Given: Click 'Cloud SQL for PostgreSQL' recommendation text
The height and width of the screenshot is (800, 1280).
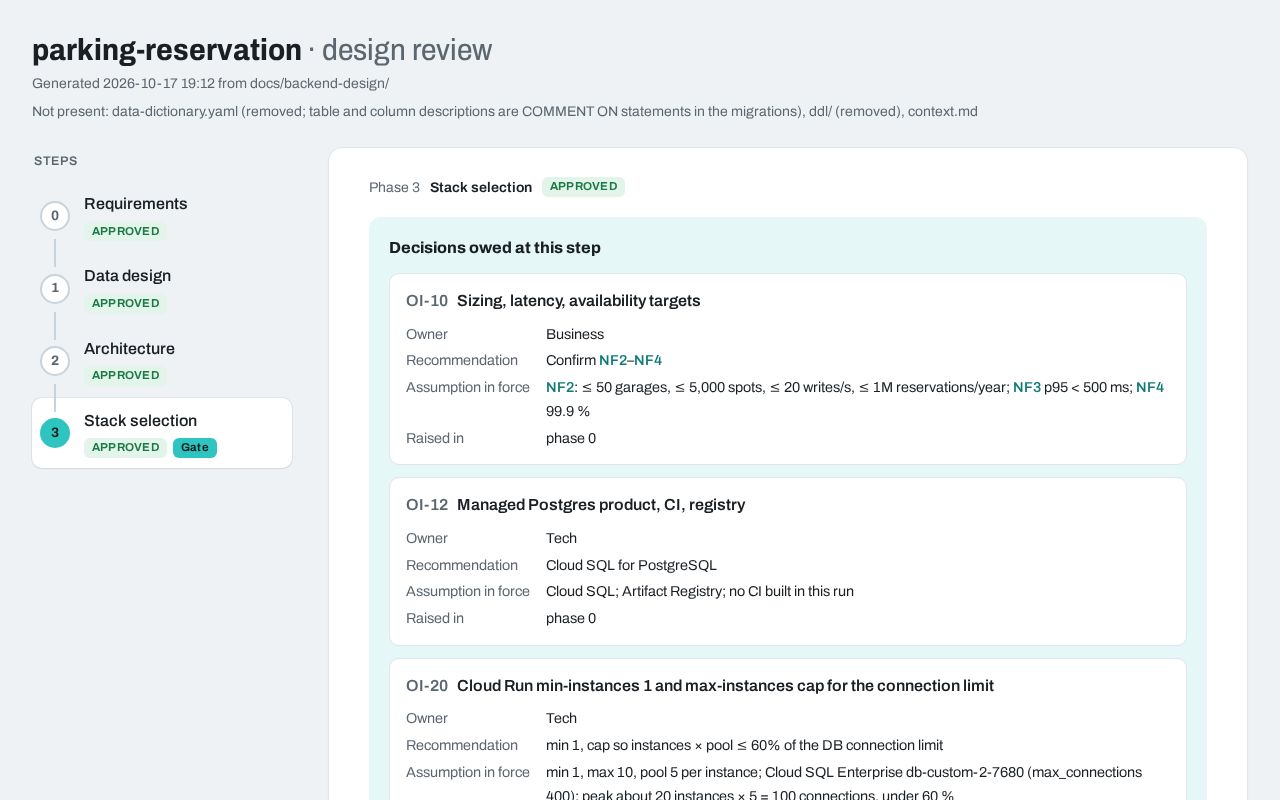Looking at the screenshot, I should pos(631,566).
